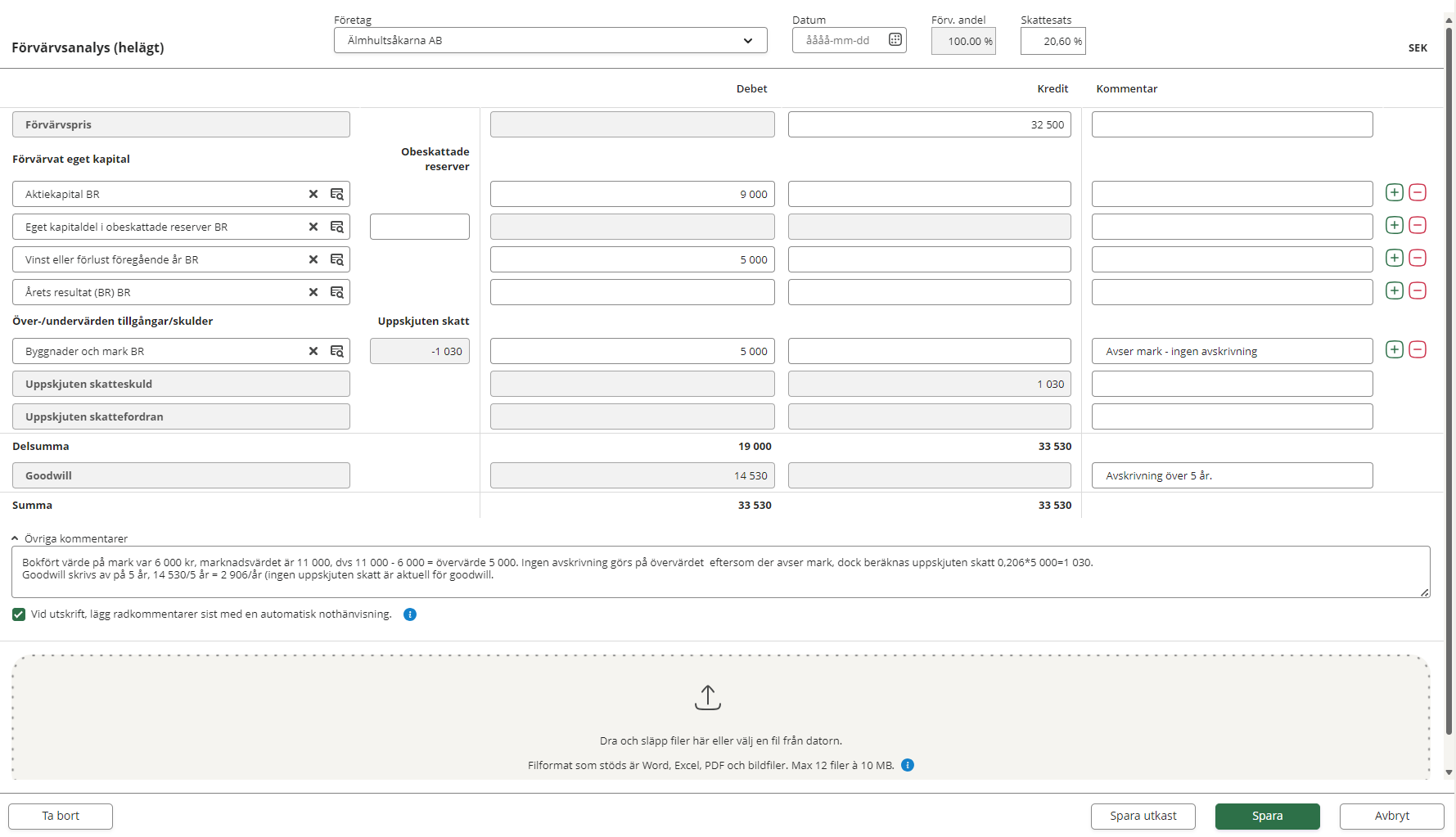Click the Förvärvspris Kredit amount field
1456x837 pixels.
tap(929, 124)
